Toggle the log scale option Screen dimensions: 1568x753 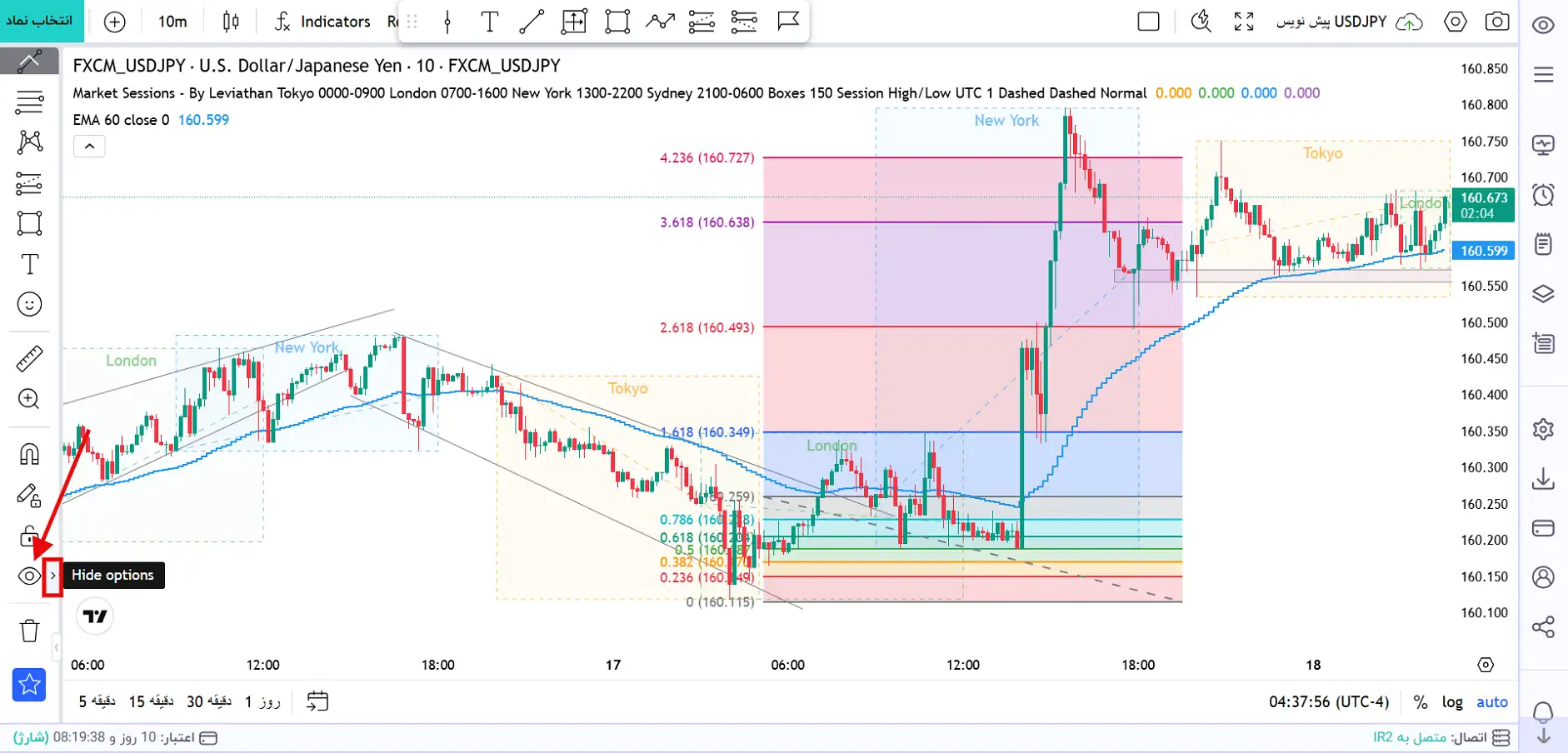click(x=1452, y=702)
